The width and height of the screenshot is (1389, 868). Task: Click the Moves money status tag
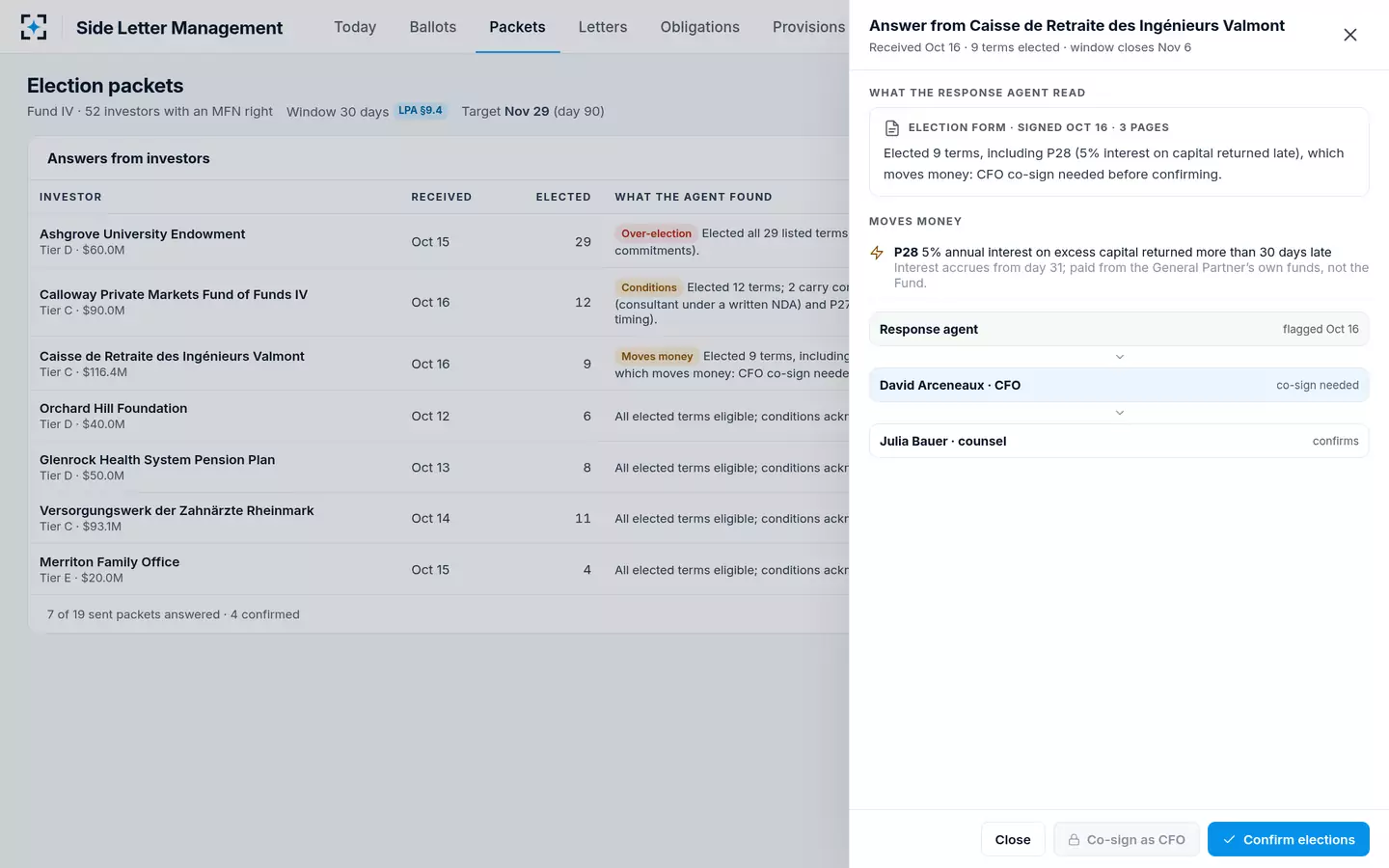(657, 356)
